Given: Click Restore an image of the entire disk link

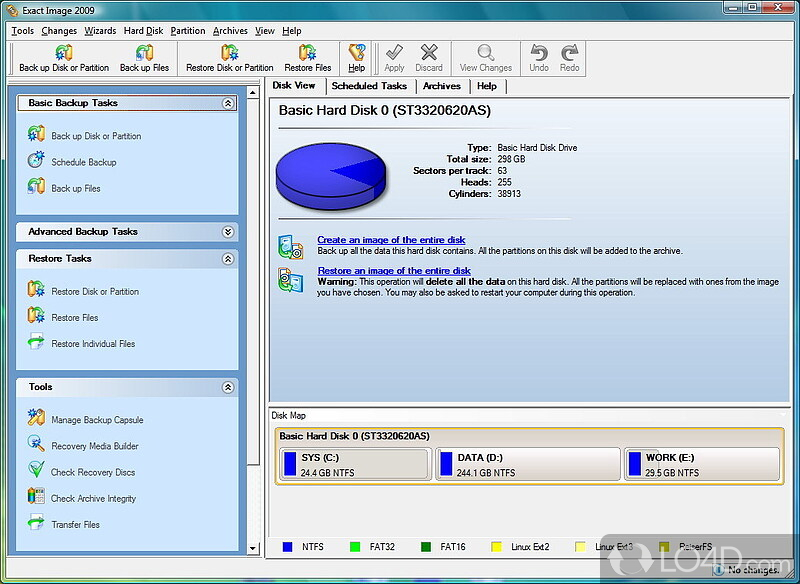Looking at the screenshot, I should [x=394, y=271].
